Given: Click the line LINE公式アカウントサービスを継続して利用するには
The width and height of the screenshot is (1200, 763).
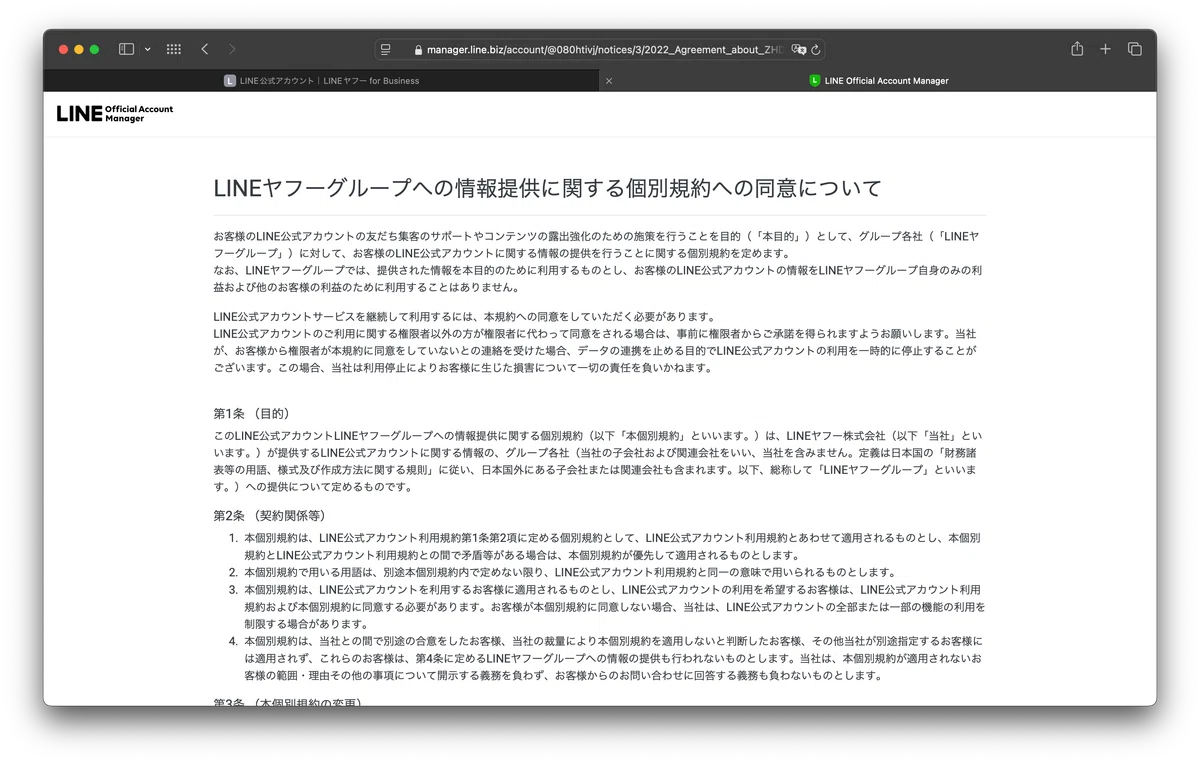Looking at the screenshot, I should tap(465, 317).
